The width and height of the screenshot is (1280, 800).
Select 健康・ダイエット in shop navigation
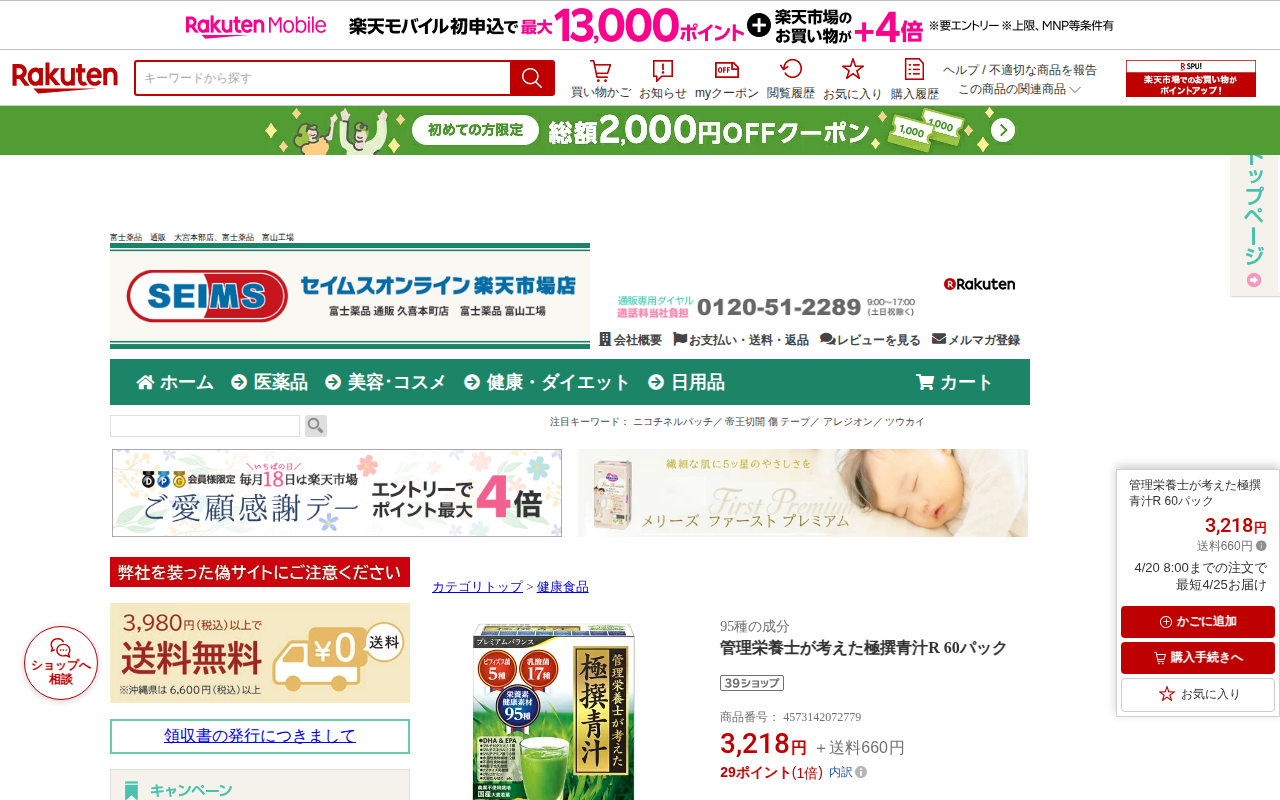click(x=547, y=382)
